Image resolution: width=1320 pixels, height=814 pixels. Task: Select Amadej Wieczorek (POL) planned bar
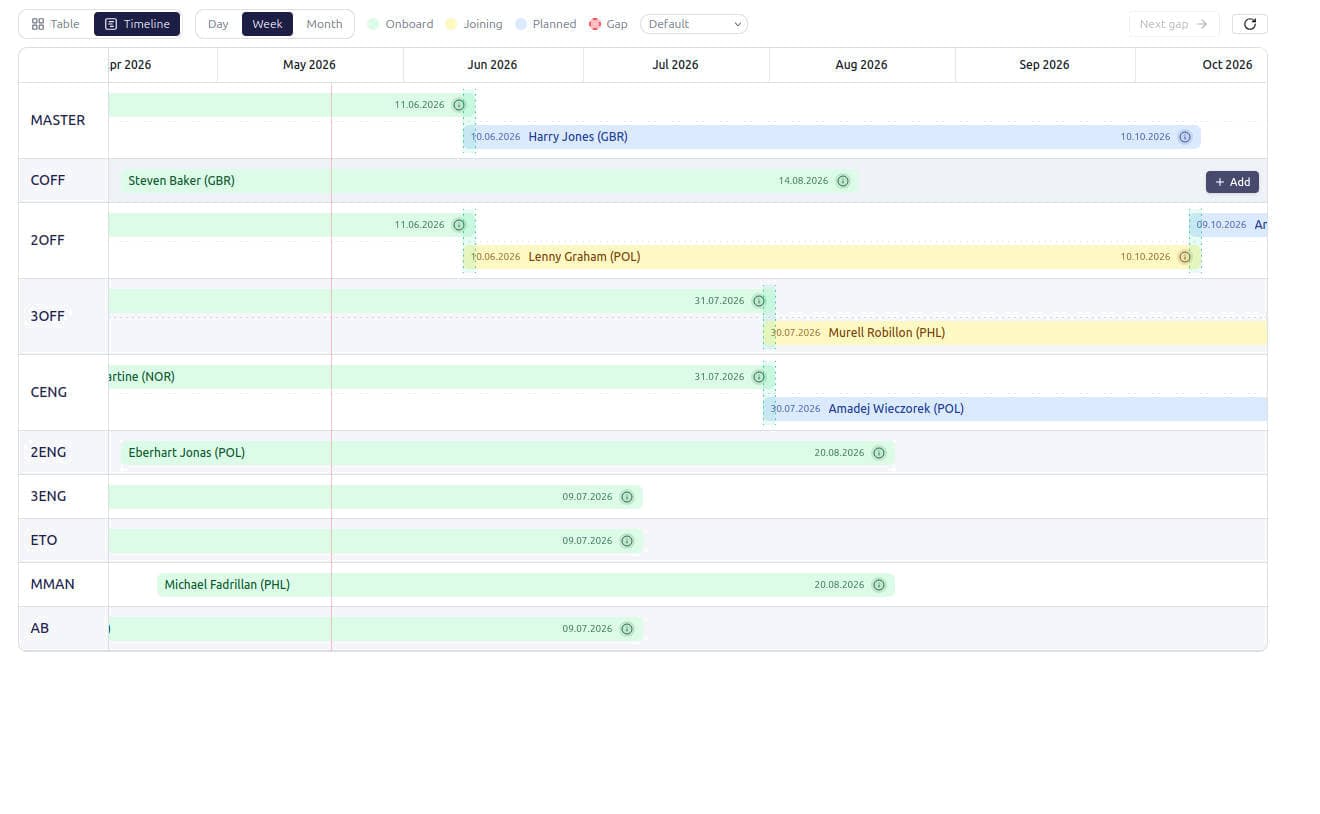1015,409
